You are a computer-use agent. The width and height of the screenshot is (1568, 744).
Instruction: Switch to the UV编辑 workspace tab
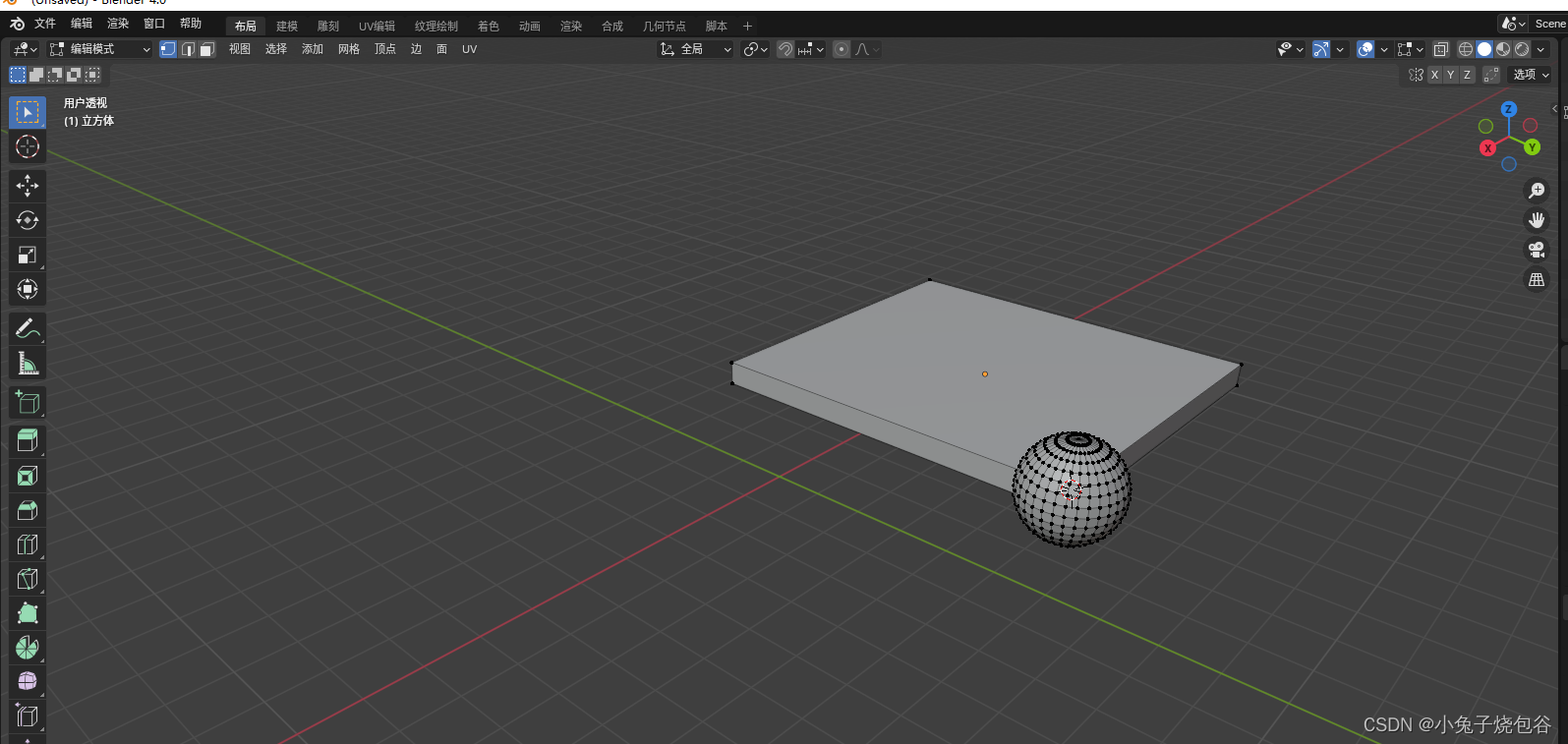pos(377,27)
